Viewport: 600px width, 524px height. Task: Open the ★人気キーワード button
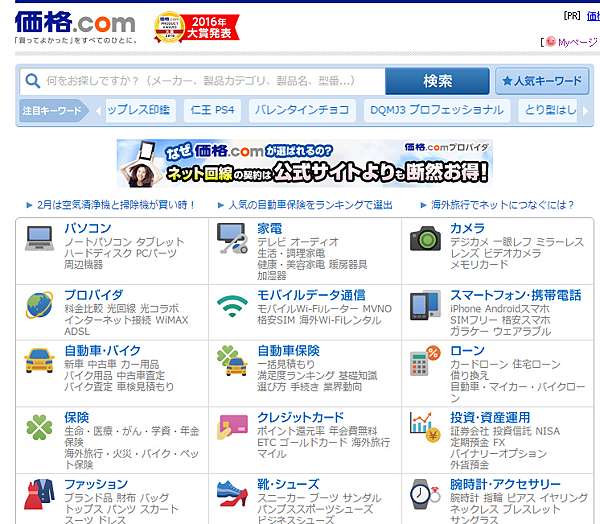click(542, 81)
